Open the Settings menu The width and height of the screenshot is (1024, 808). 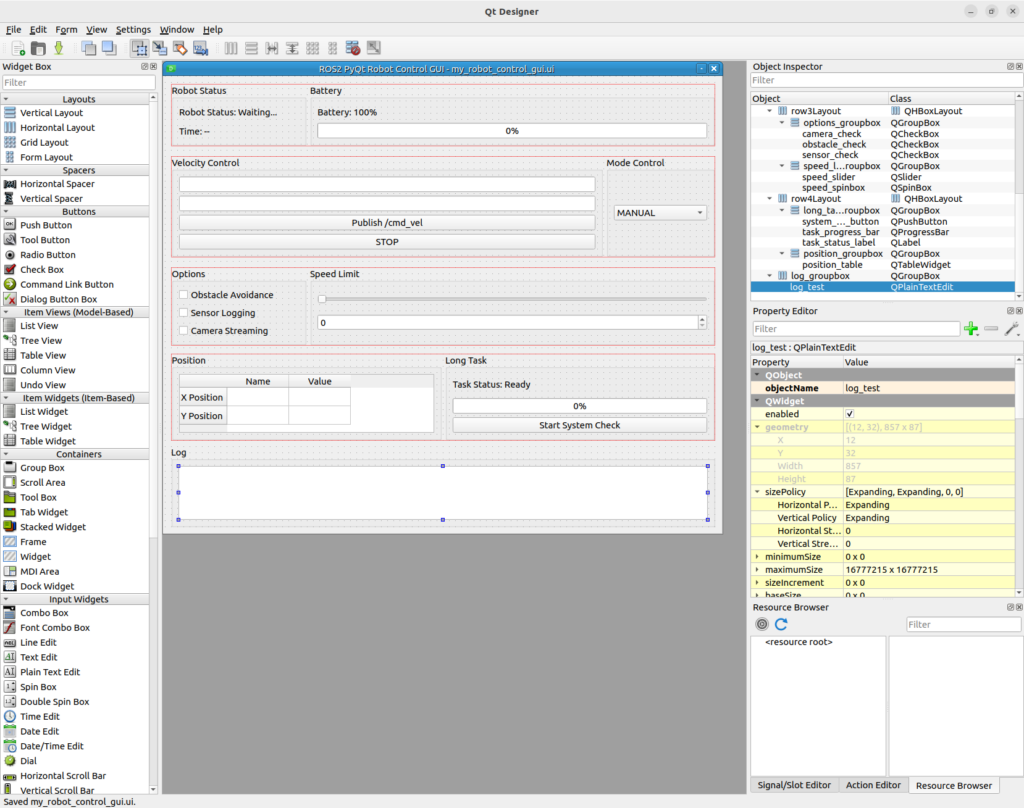133,29
